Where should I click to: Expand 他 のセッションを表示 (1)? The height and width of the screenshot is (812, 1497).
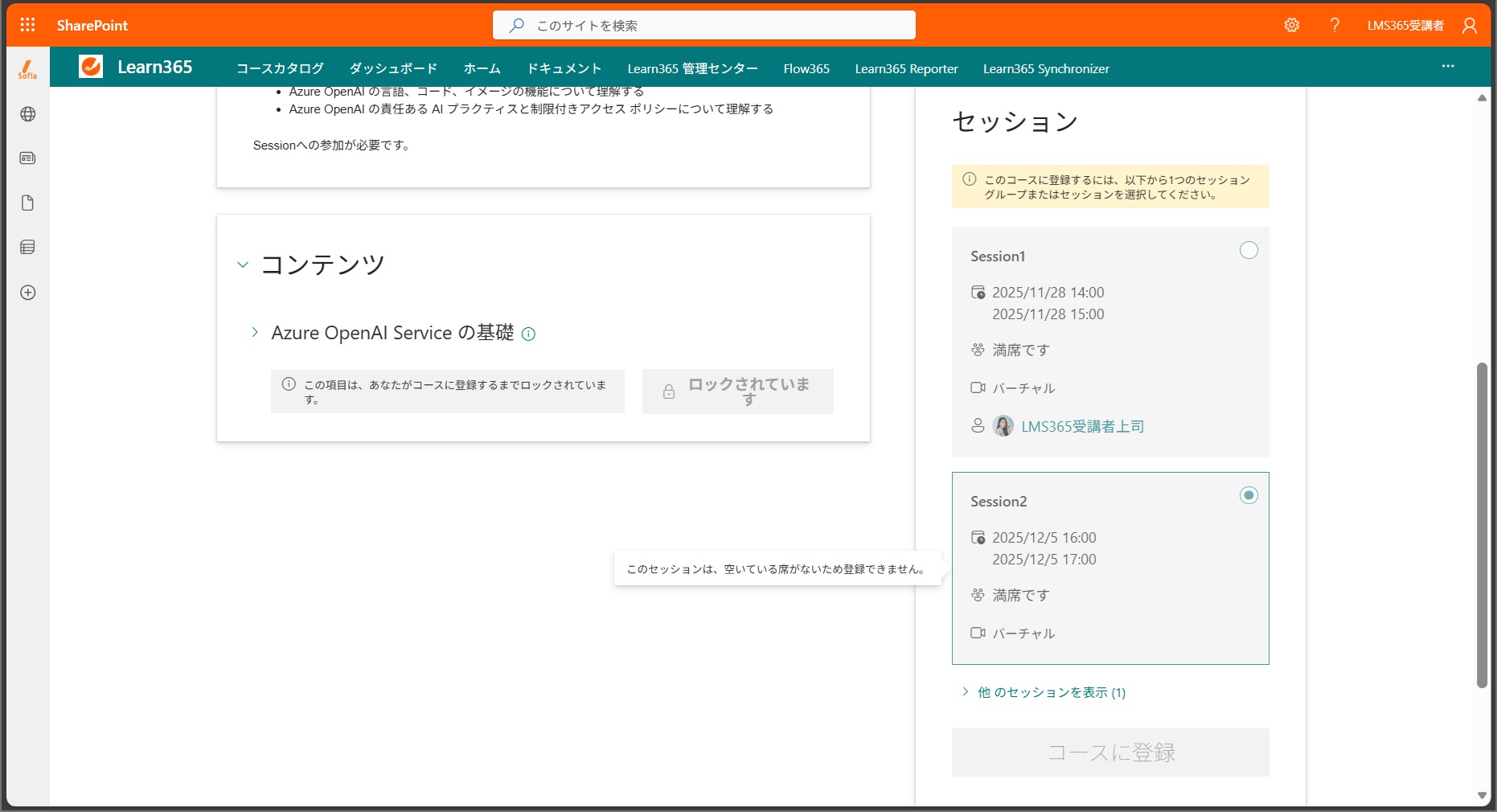(x=1044, y=692)
